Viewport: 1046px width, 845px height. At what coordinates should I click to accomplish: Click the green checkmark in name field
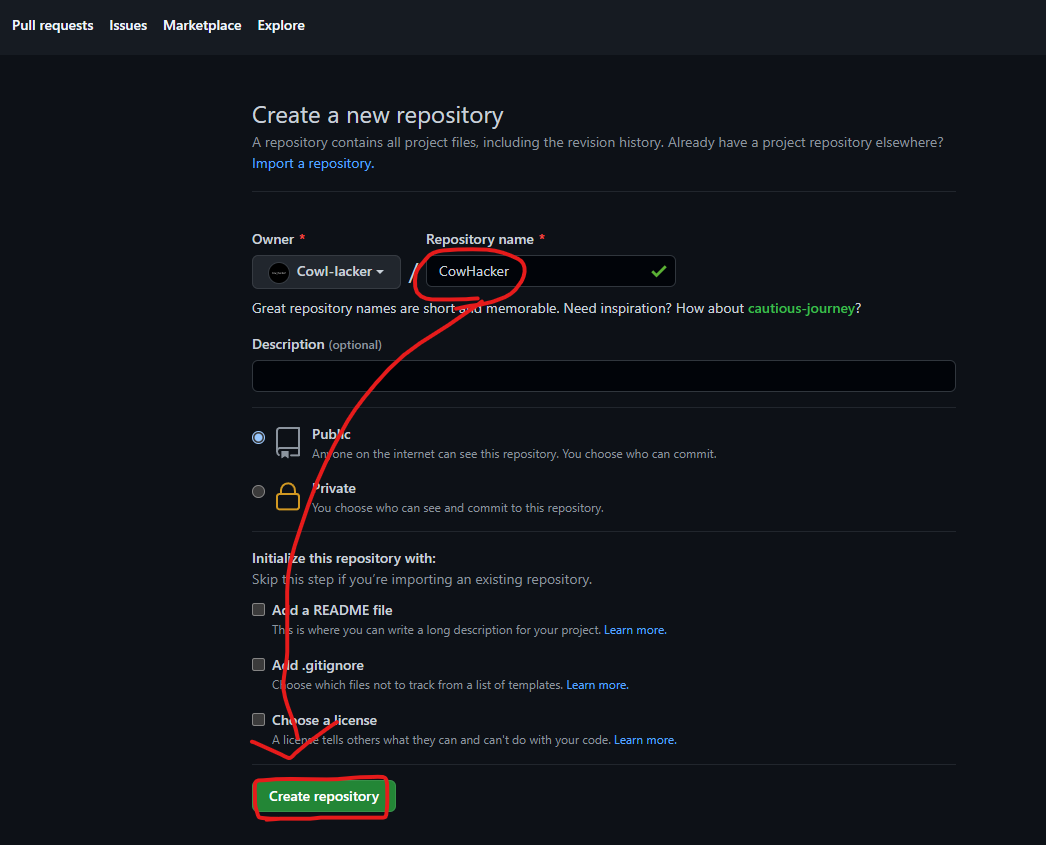[x=658, y=271]
